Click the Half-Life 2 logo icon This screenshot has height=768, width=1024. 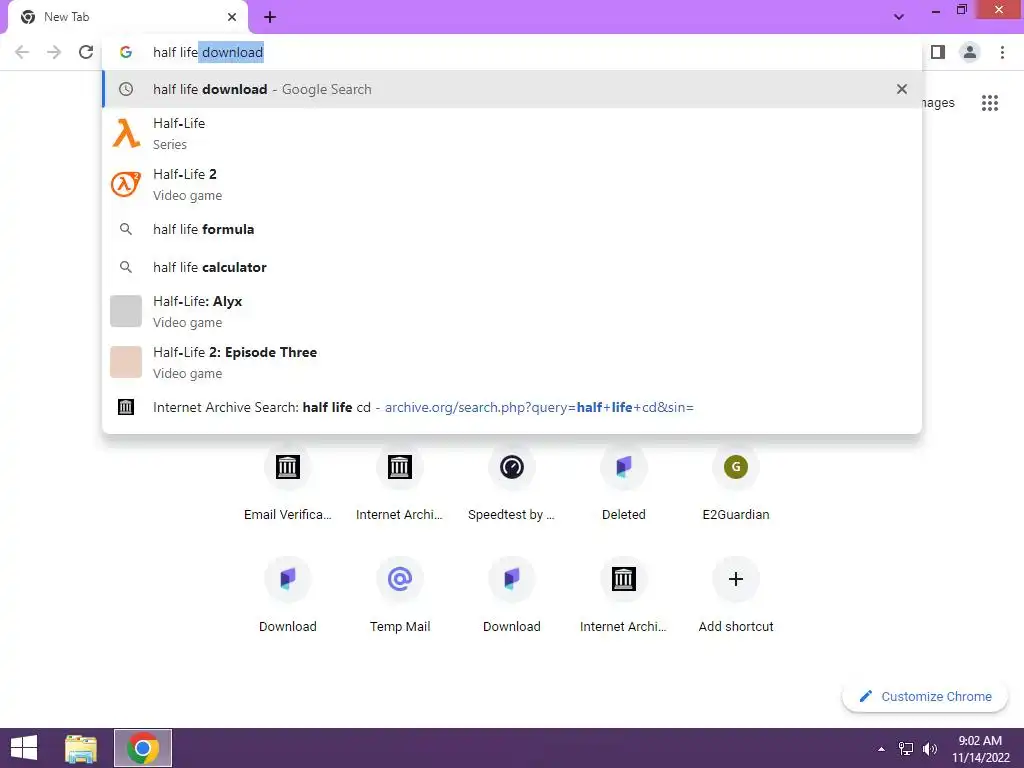coord(126,184)
